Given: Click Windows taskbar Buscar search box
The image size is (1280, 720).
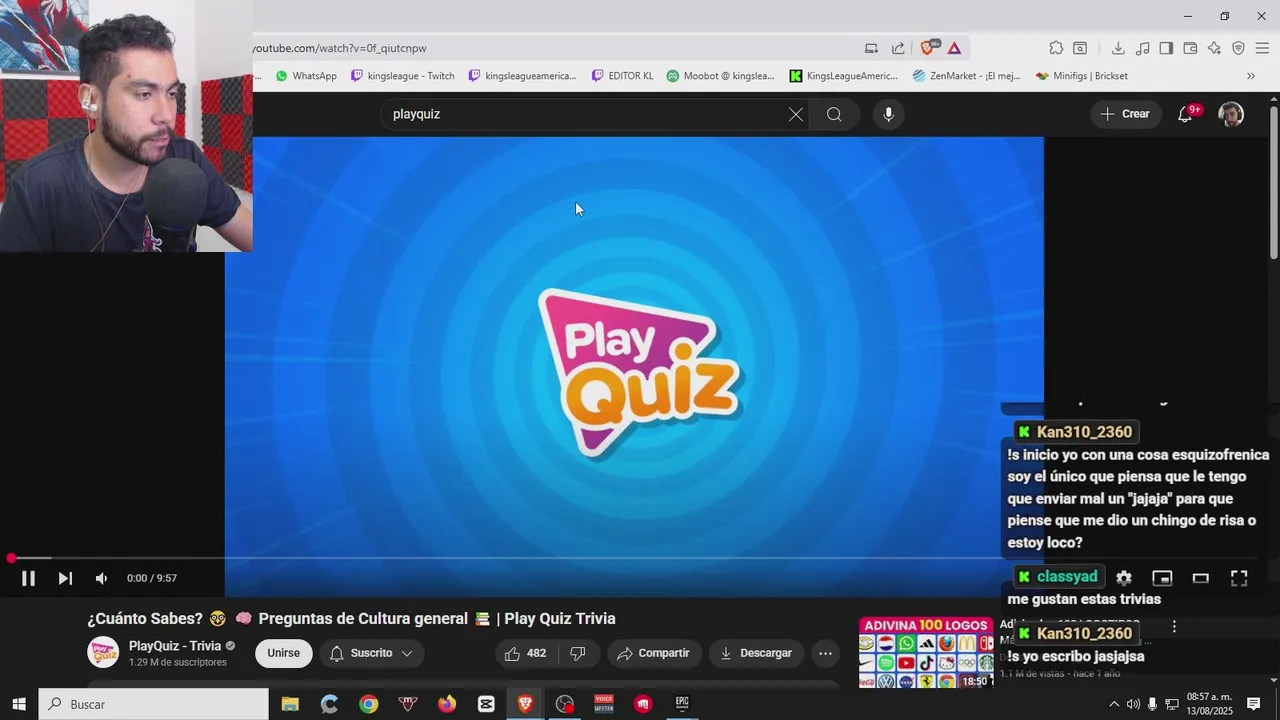Looking at the screenshot, I should coord(154,704).
